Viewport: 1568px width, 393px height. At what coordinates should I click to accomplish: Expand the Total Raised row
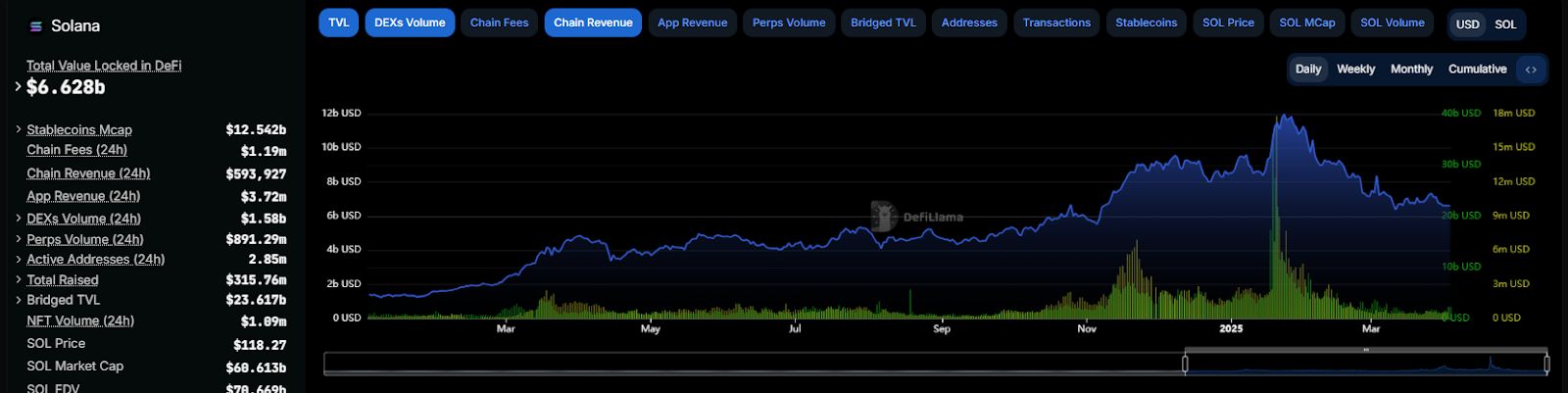[18, 280]
